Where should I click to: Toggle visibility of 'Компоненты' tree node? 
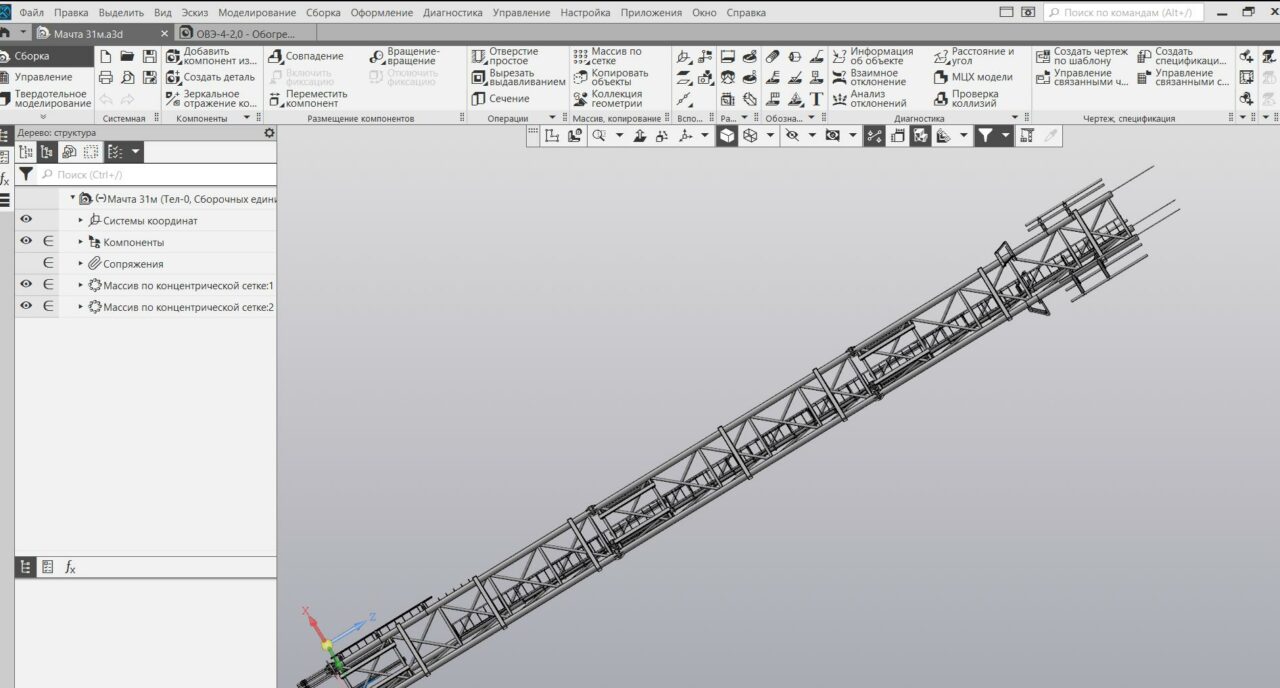[x=26, y=242]
